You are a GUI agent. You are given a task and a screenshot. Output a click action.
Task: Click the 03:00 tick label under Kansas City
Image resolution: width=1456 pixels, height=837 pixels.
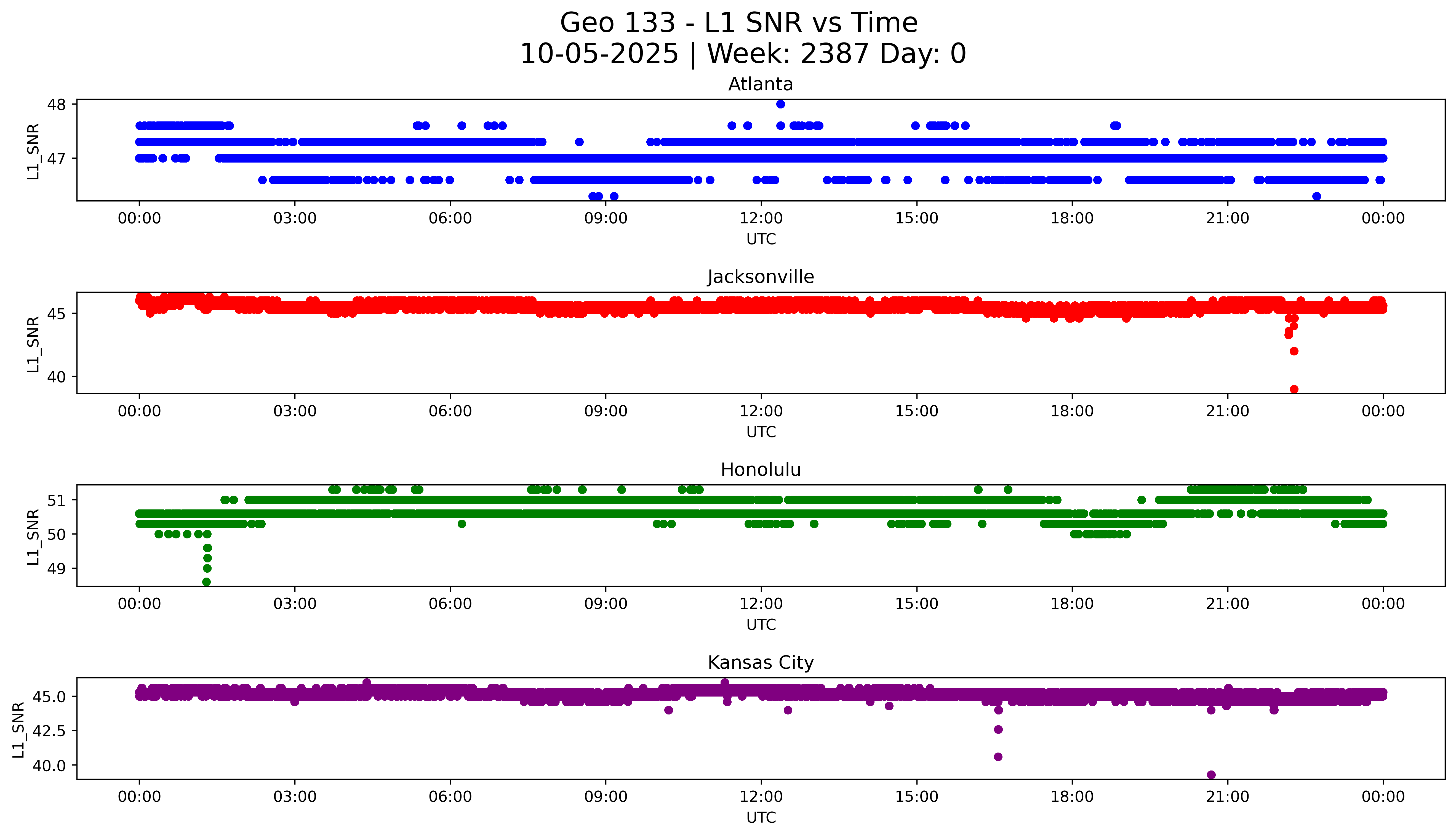pyautogui.click(x=295, y=797)
